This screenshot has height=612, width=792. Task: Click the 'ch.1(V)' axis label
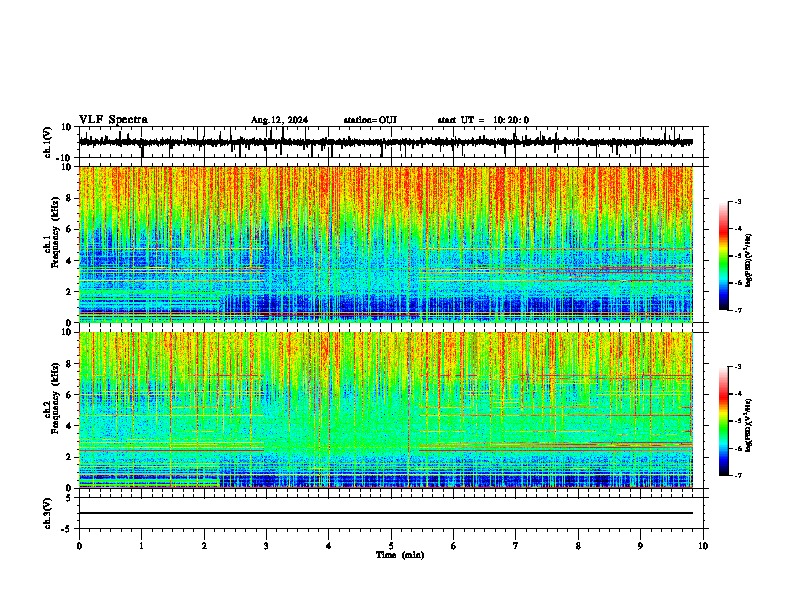tap(47, 142)
